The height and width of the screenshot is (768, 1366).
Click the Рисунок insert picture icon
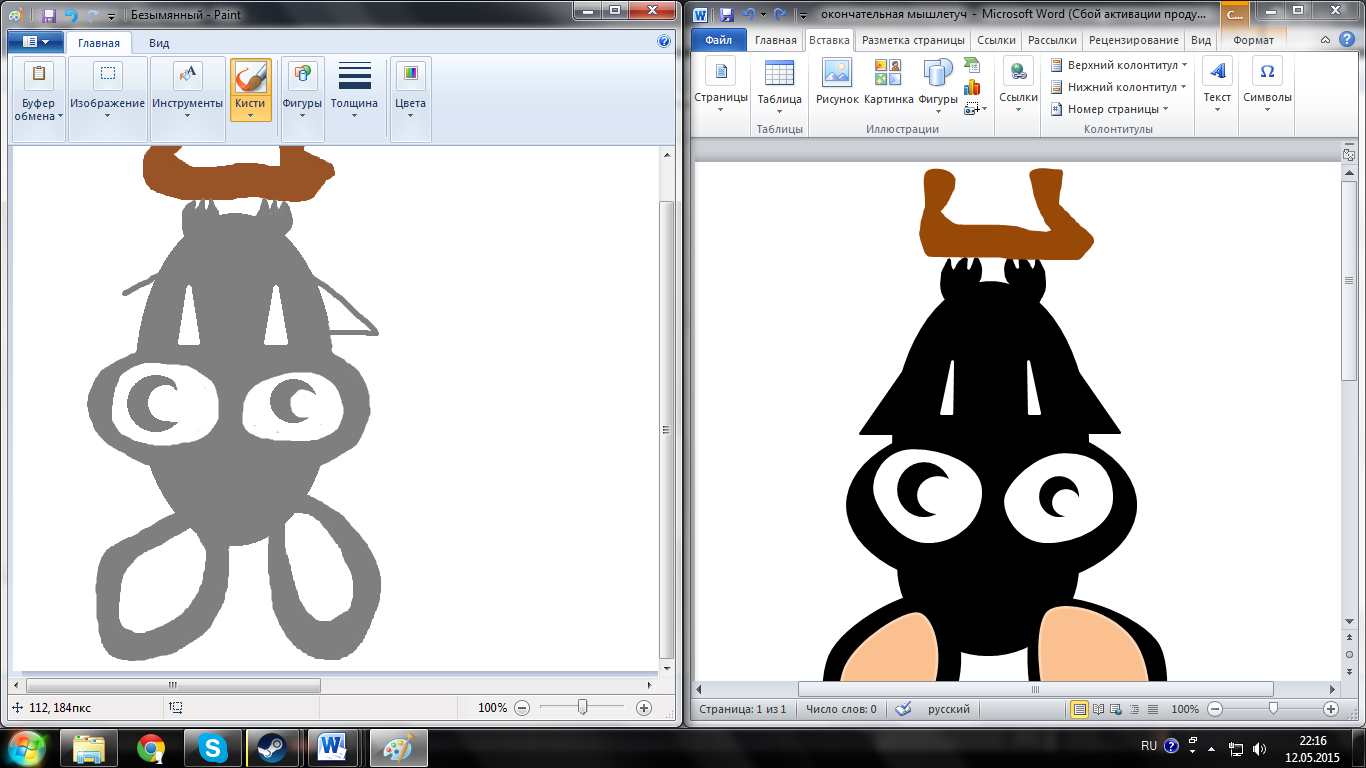(x=837, y=82)
